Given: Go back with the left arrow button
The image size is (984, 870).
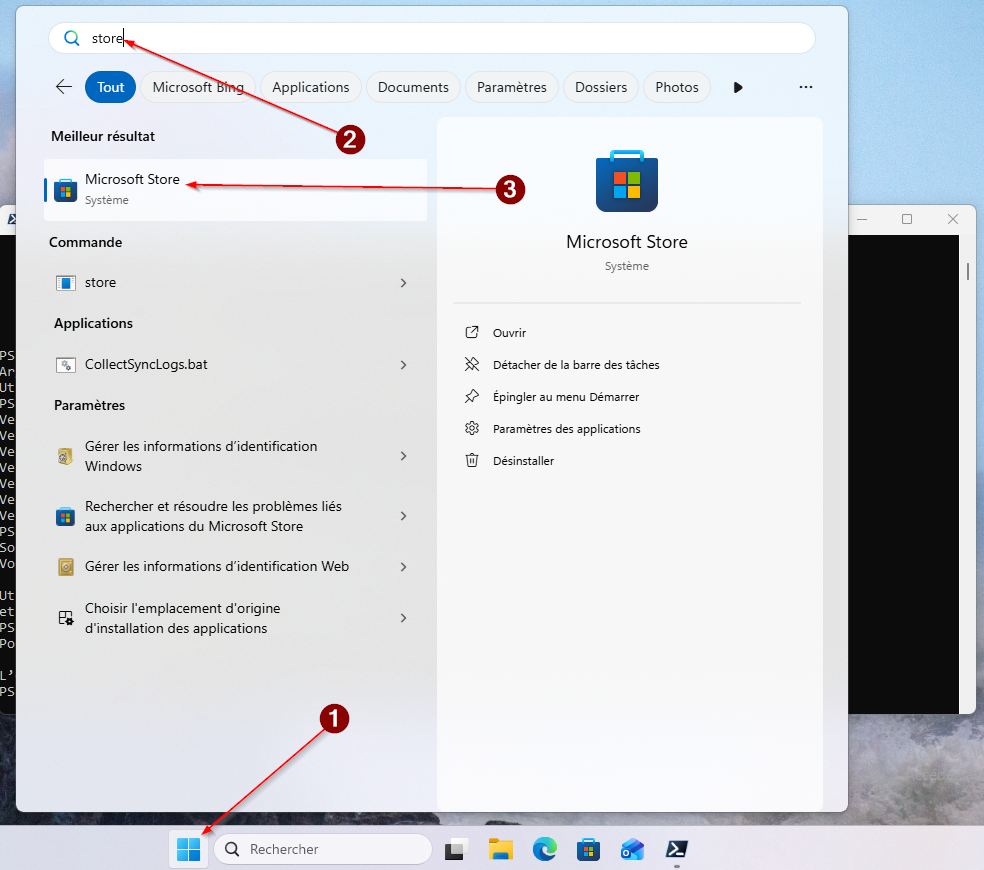Looking at the screenshot, I should point(64,87).
